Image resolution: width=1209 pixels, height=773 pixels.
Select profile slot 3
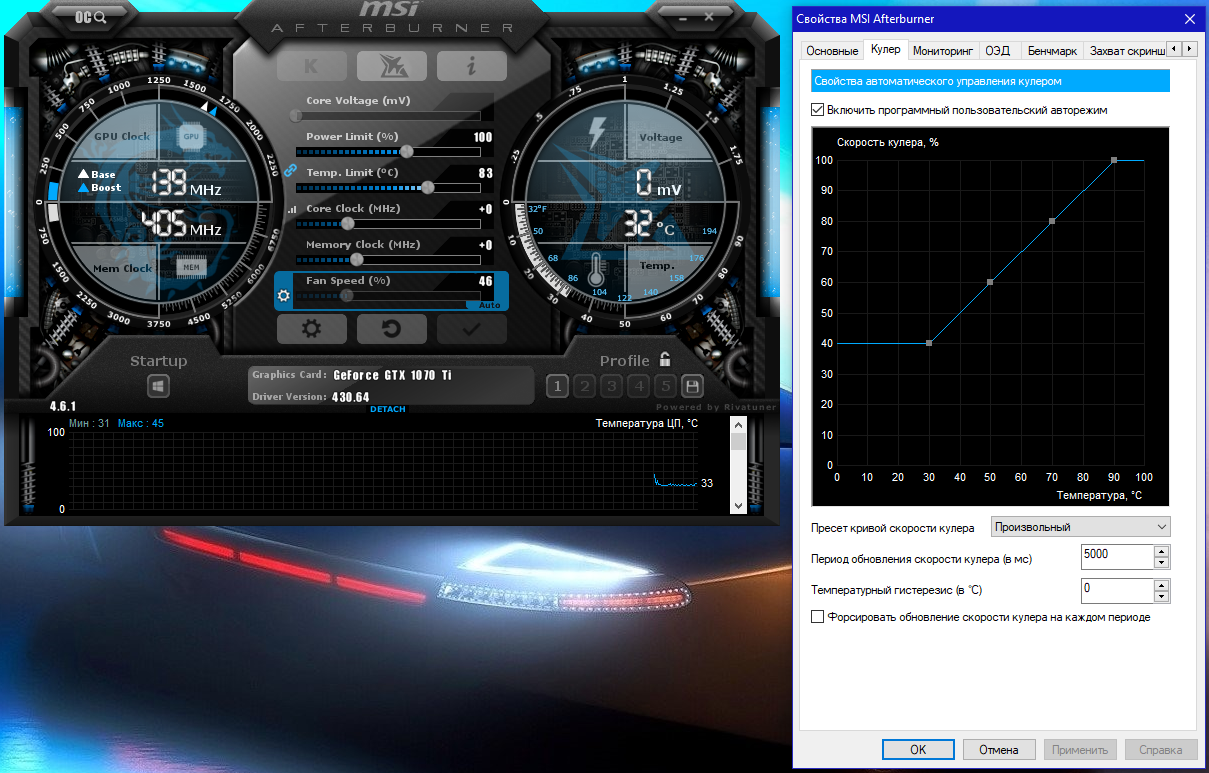click(612, 386)
